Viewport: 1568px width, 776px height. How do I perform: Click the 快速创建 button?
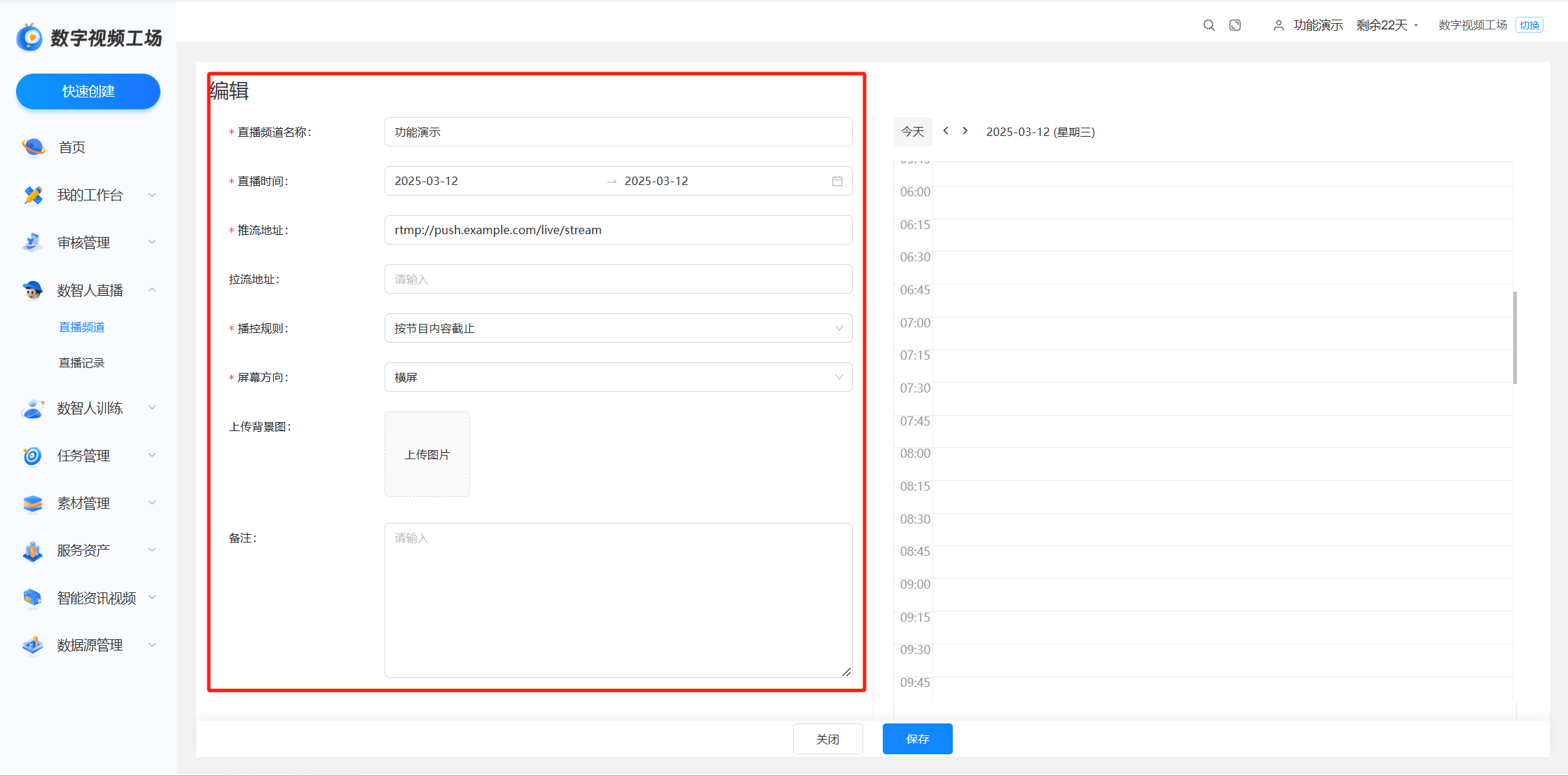pyautogui.click(x=88, y=91)
